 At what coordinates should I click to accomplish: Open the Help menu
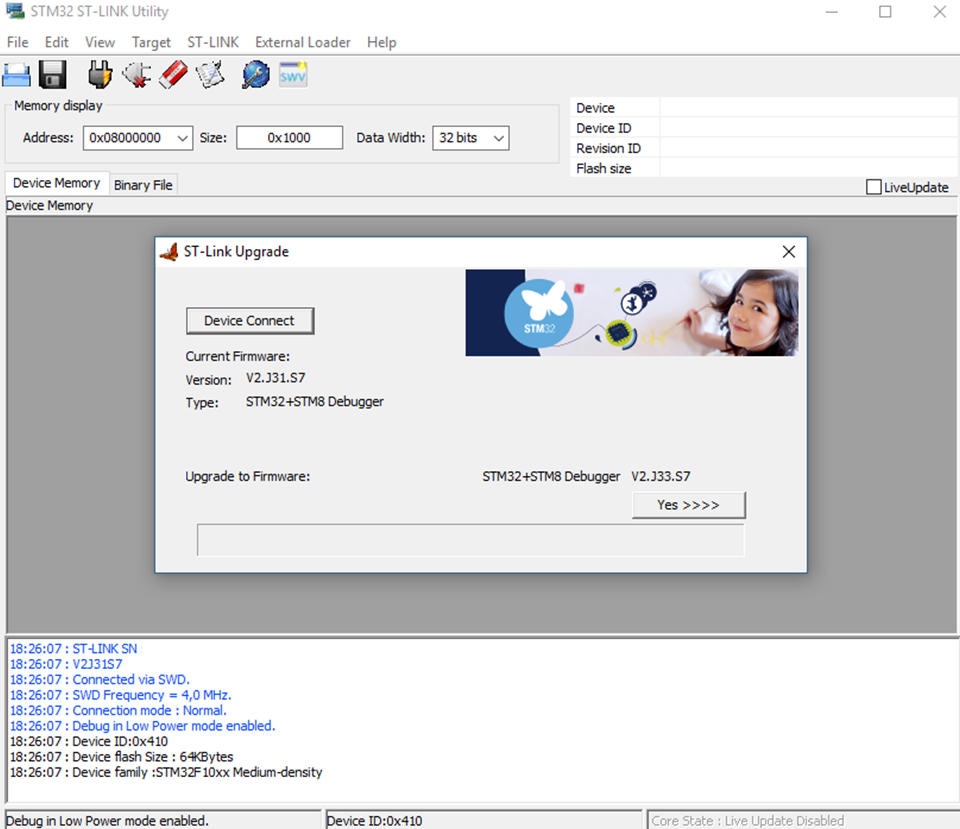pos(381,42)
